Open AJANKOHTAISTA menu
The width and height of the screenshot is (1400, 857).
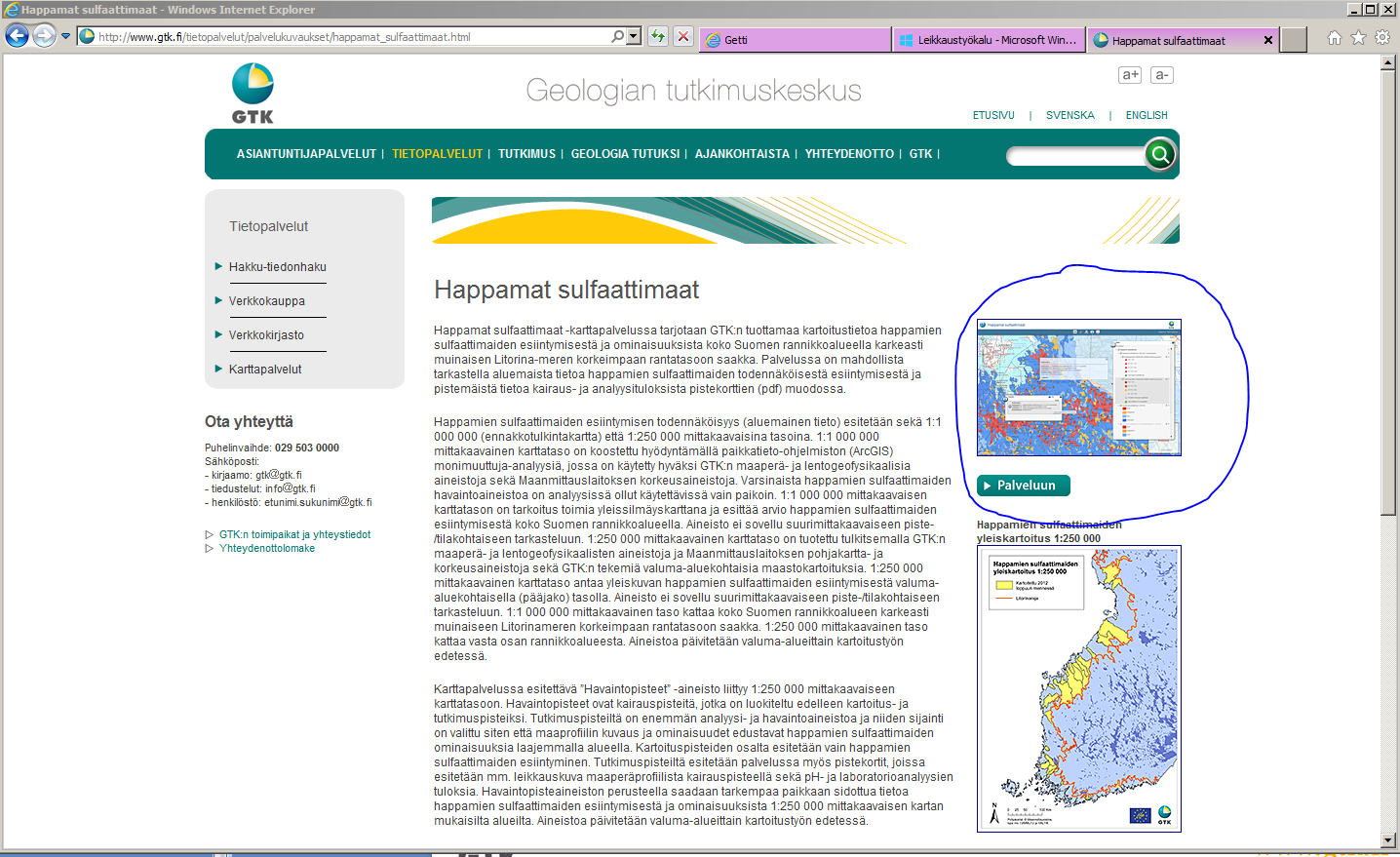742,154
